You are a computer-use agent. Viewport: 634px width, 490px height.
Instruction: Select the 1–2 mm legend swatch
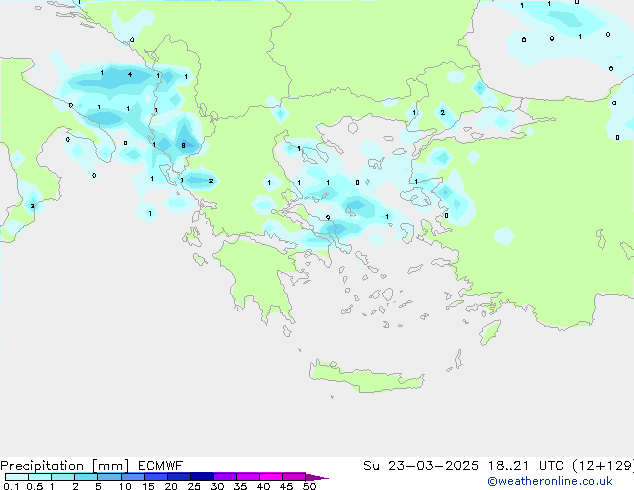tap(63, 477)
